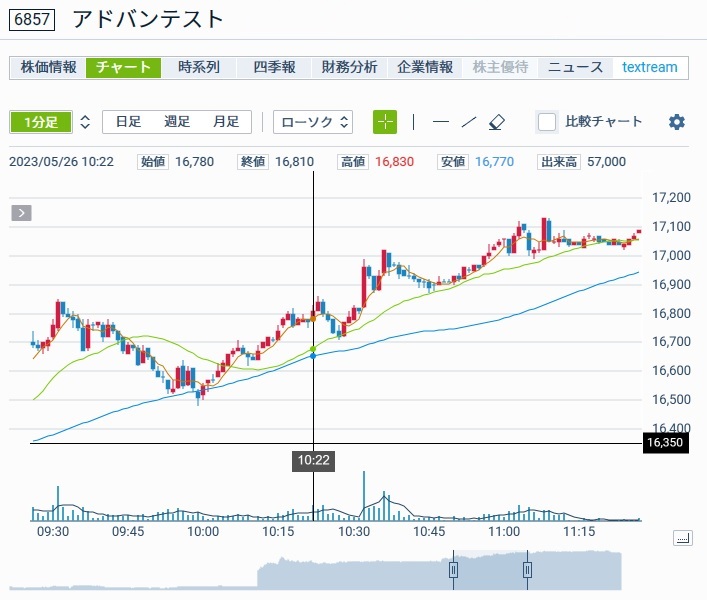Switch to 日足 daily interval

pyautogui.click(x=128, y=122)
